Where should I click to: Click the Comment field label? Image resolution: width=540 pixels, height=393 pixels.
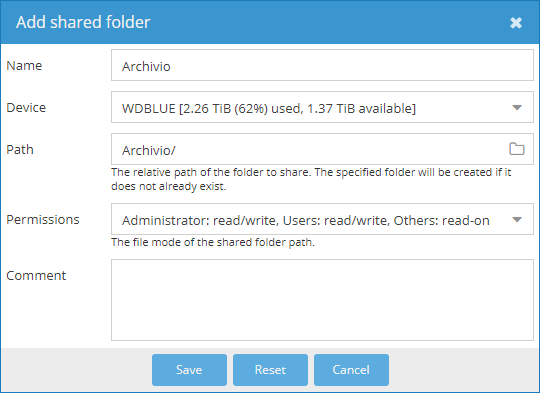(x=36, y=276)
